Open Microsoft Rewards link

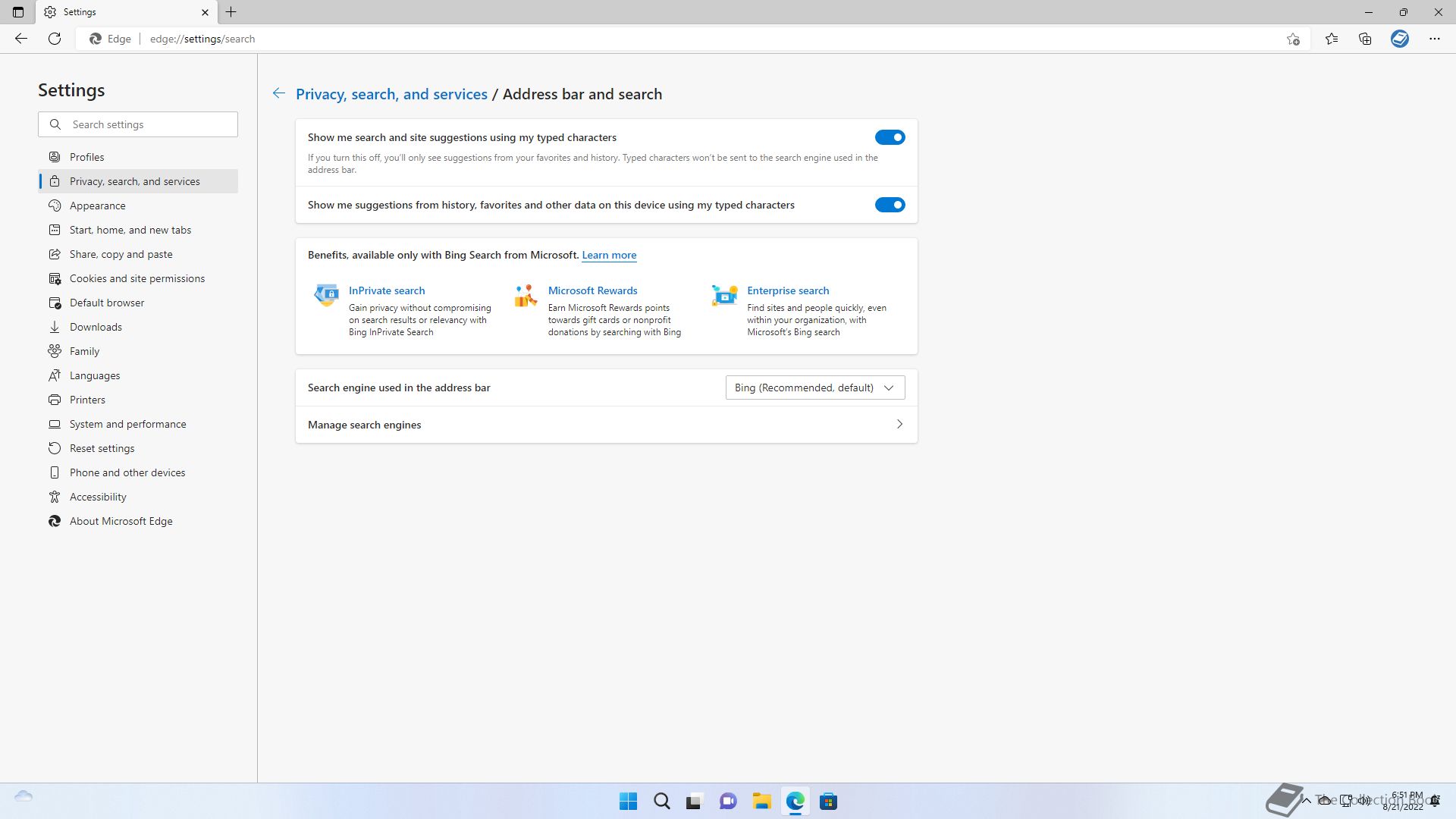click(592, 290)
